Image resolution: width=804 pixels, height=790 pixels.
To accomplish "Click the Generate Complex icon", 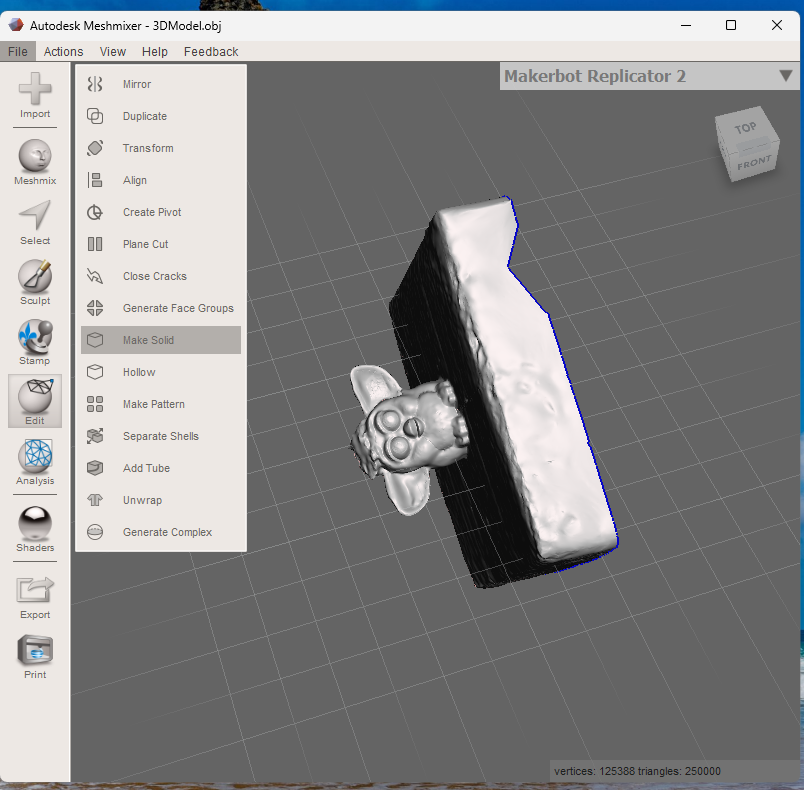I will (95, 532).
